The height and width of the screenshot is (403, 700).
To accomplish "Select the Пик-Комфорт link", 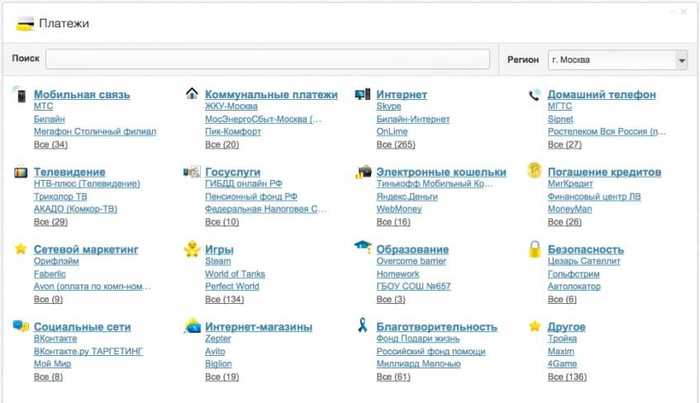I will point(233,132).
